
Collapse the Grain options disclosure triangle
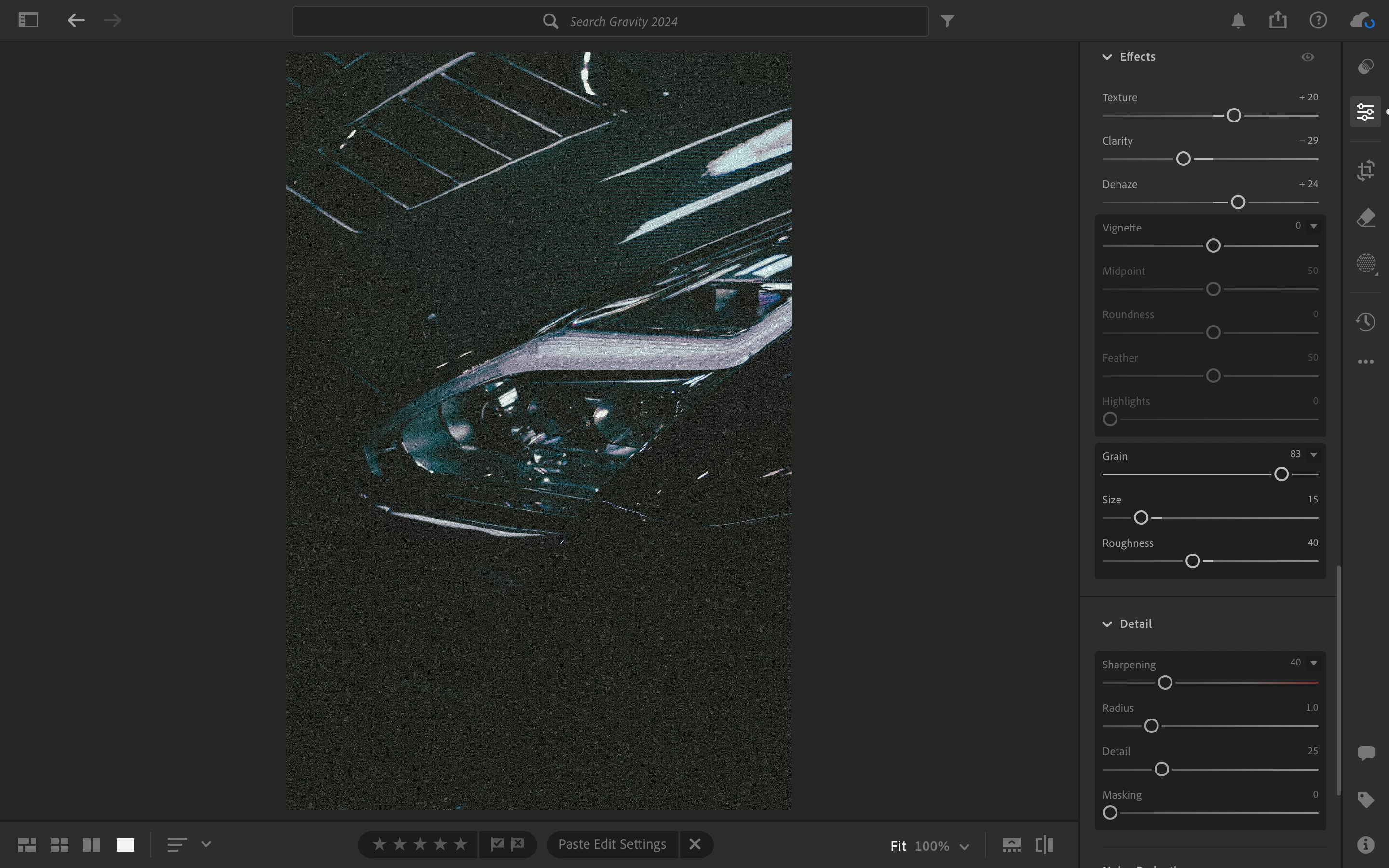(x=1313, y=455)
